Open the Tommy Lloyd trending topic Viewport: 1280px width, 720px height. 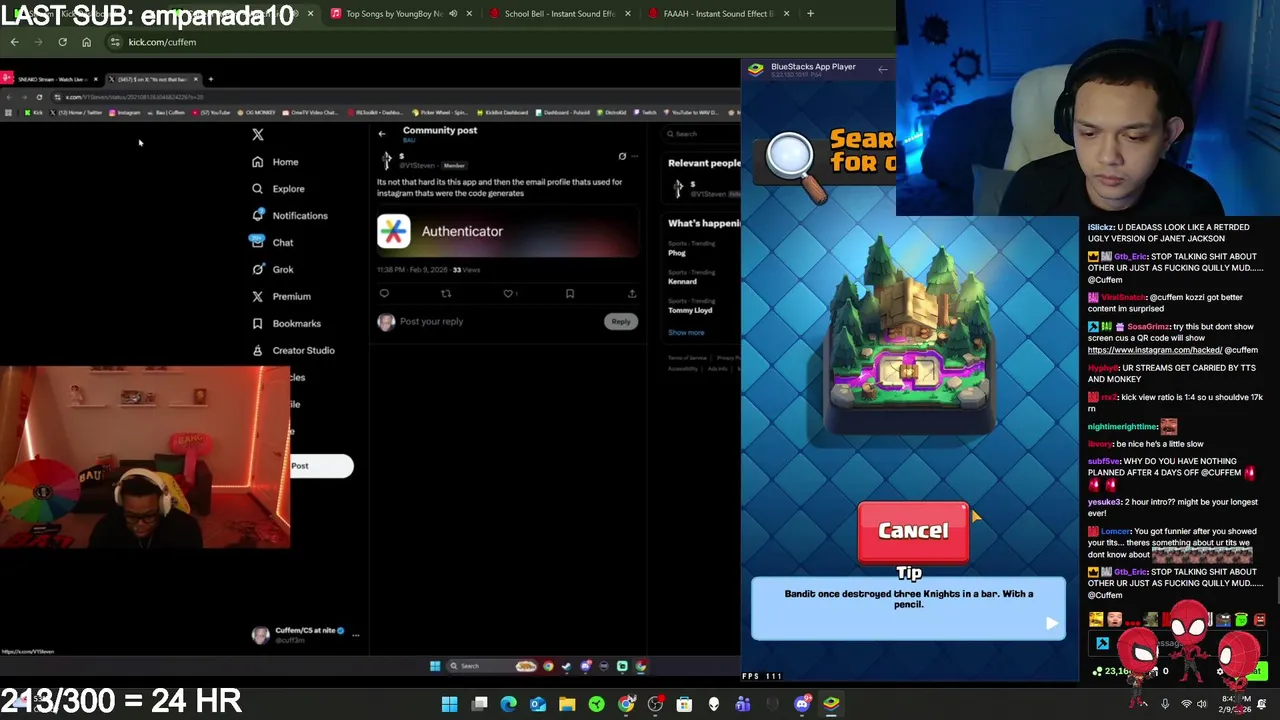pyautogui.click(x=690, y=308)
